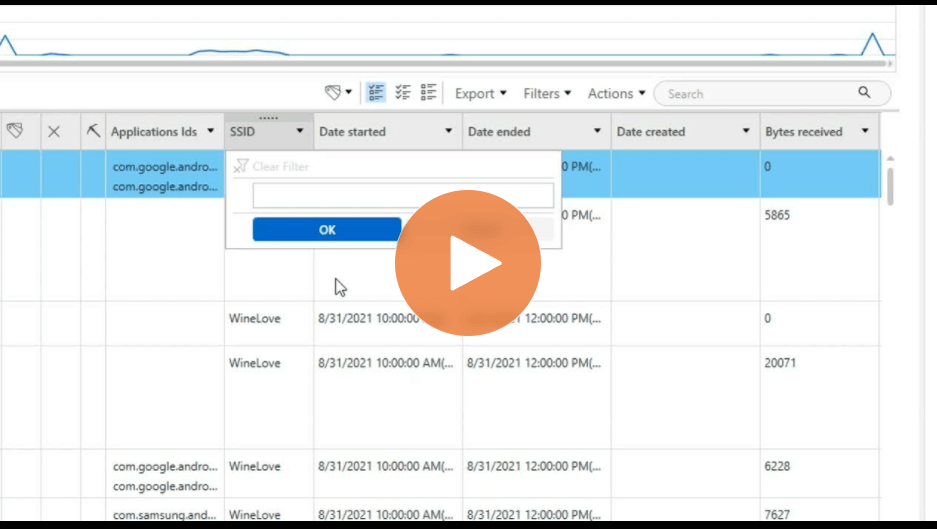Expand the SSID column filter dropdown
The height and width of the screenshot is (529, 937).
tap(300, 131)
